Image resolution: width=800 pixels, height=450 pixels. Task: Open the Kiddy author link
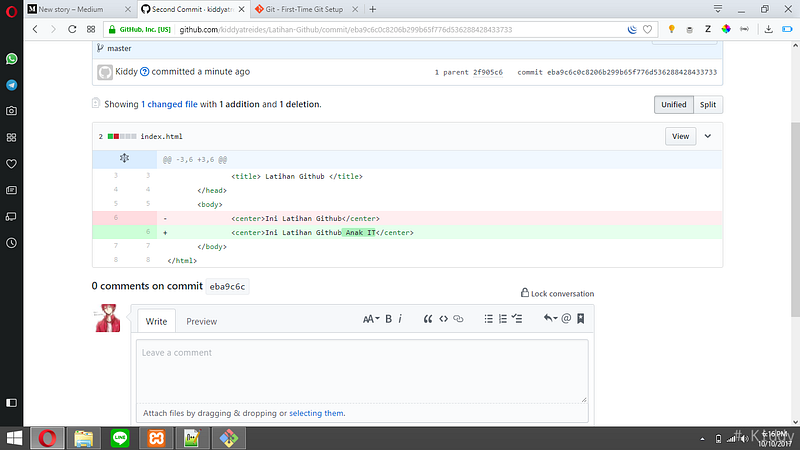(127, 72)
